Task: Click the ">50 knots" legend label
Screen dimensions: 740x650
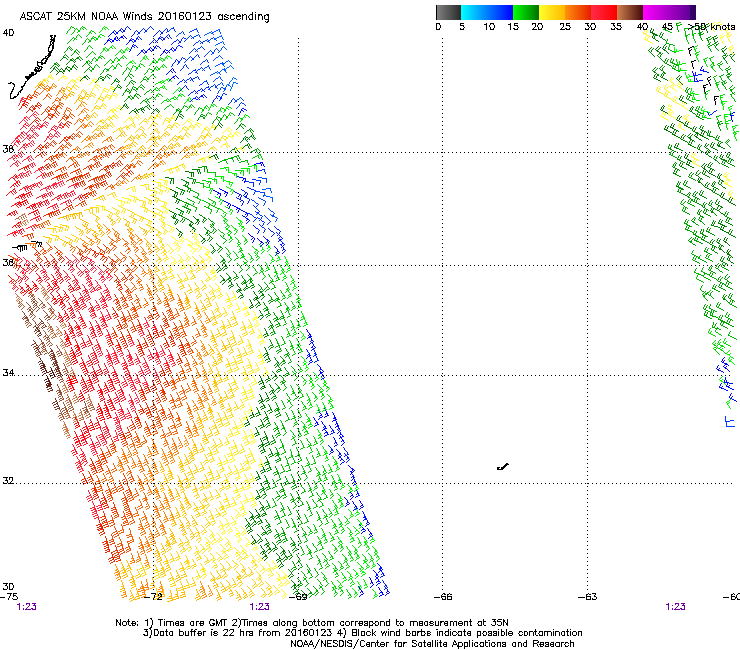Action: coord(711,27)
